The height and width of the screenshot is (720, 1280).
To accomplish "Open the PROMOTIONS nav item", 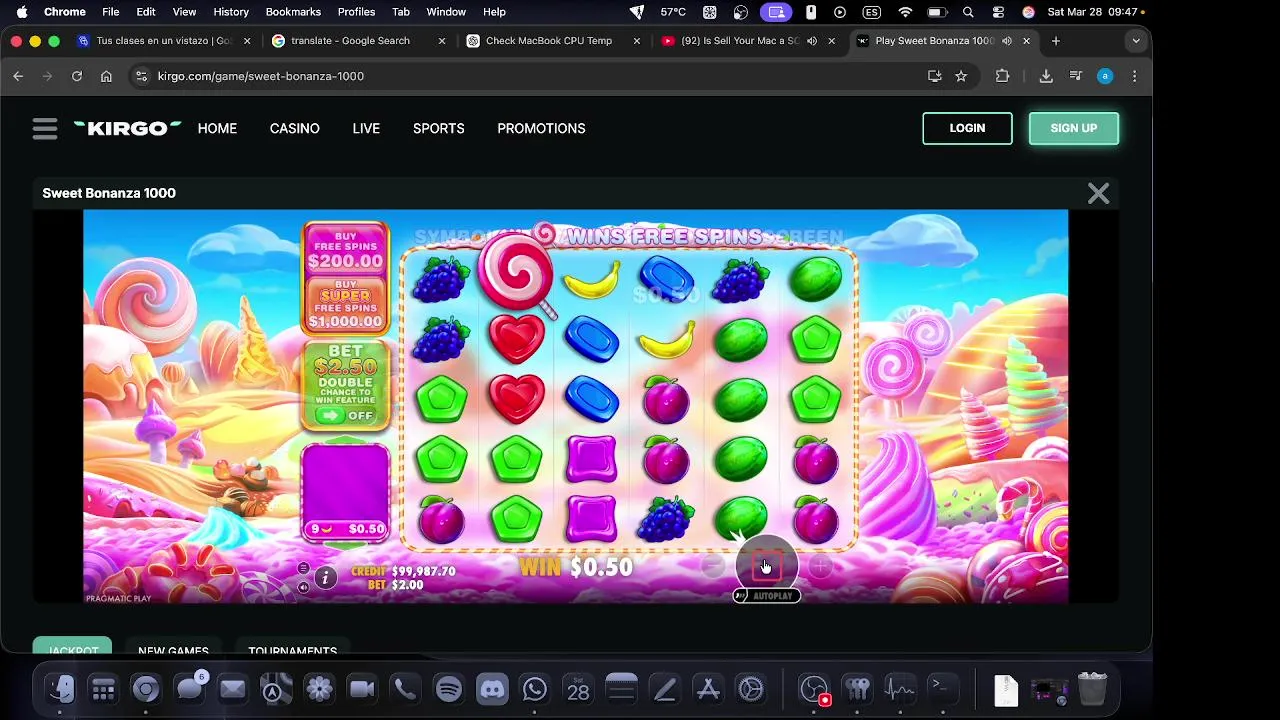I will pyautogui.click(x=541, y=128).
